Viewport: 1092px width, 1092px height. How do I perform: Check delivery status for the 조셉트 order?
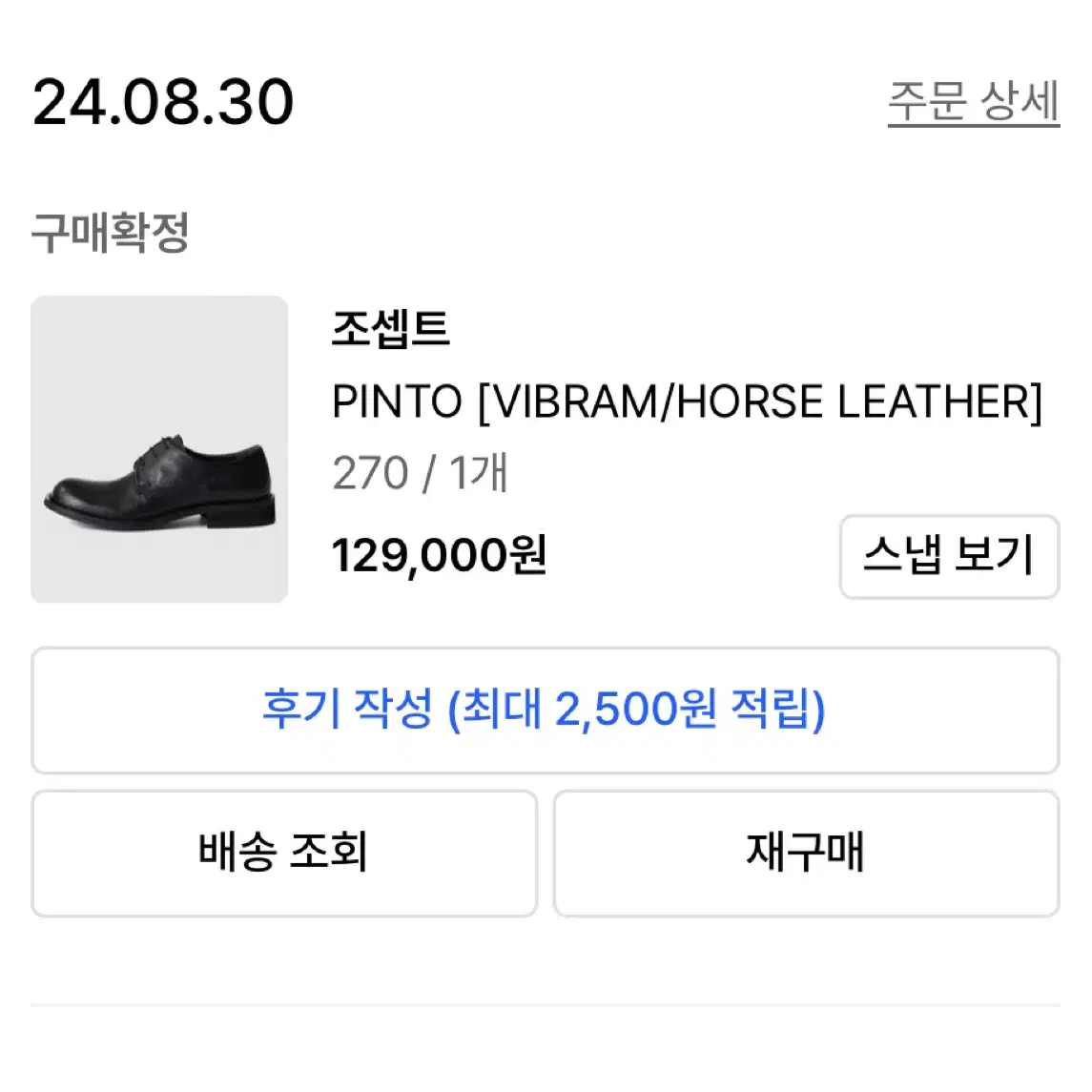pos(284,854)
